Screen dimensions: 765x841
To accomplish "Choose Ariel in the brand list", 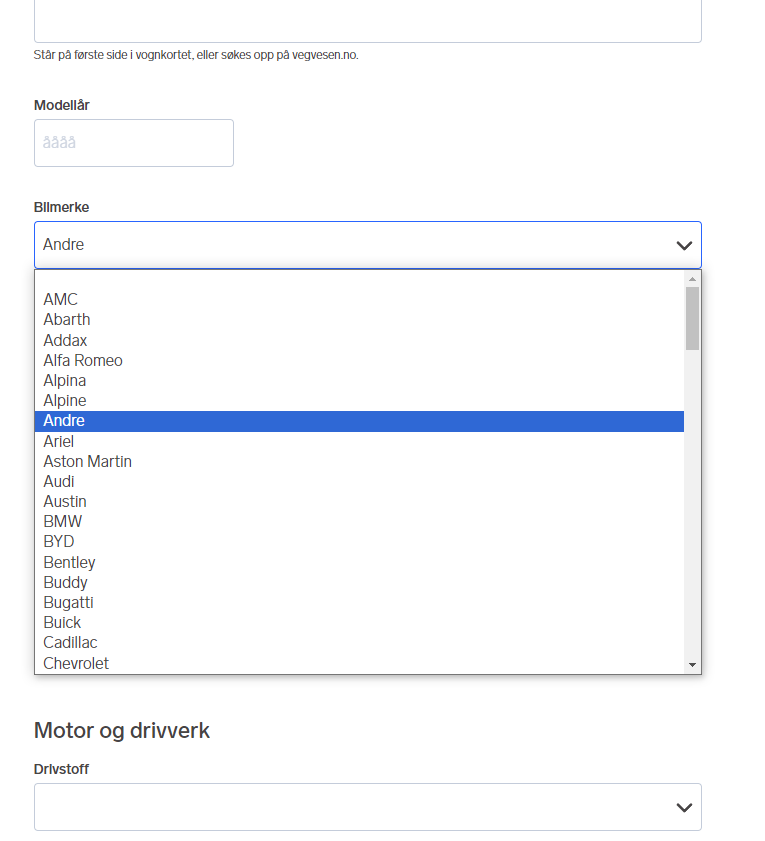I will click(359, 441).
